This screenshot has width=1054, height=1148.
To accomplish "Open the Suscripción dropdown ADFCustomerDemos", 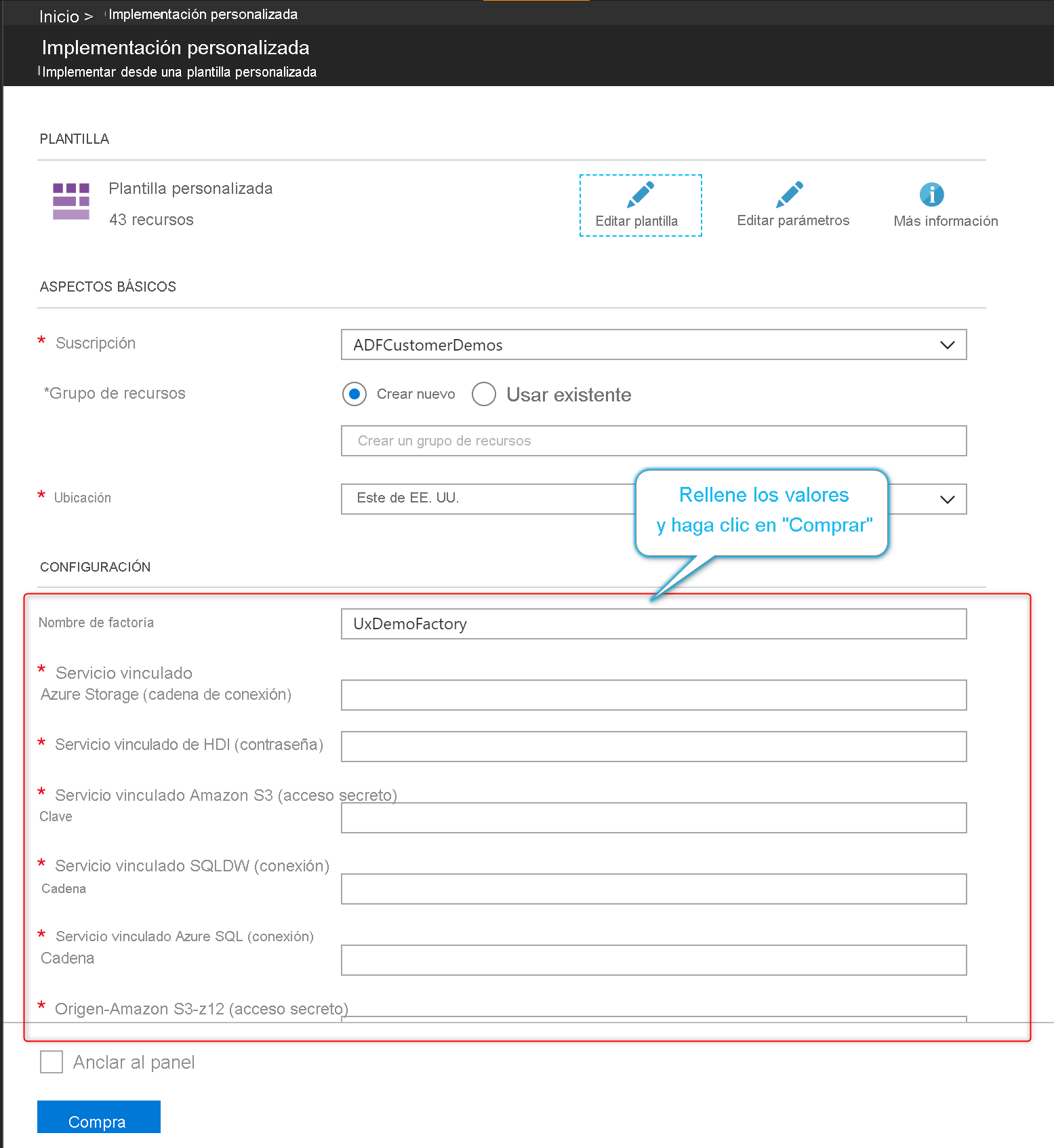I will tap(653, 344).
